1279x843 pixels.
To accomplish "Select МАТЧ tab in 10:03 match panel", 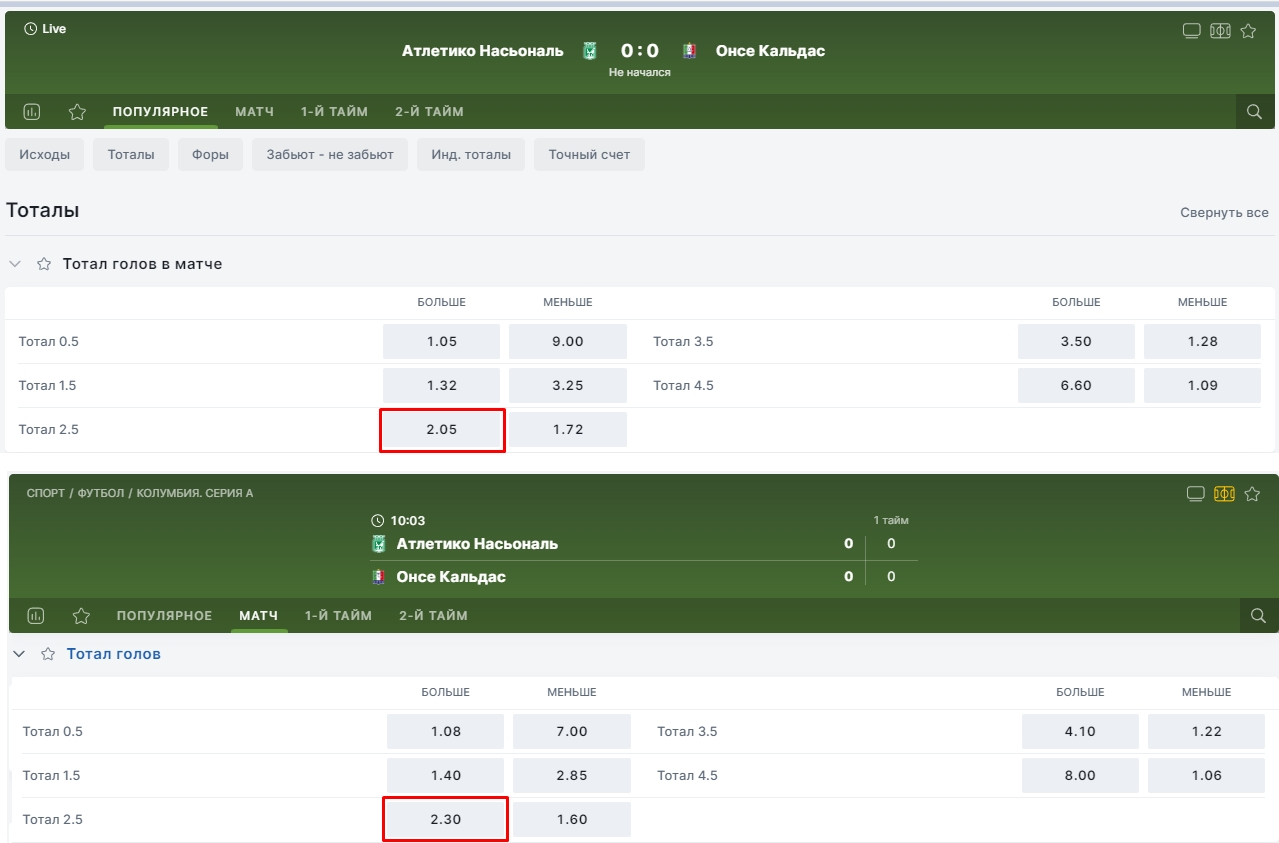I will [258, 615].
